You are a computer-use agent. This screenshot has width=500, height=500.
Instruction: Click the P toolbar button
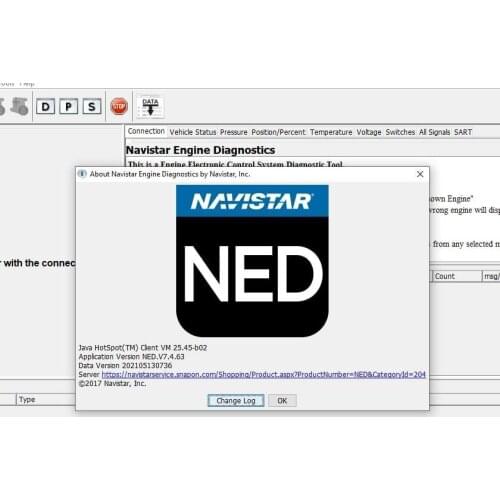click(x=68, y=107)
